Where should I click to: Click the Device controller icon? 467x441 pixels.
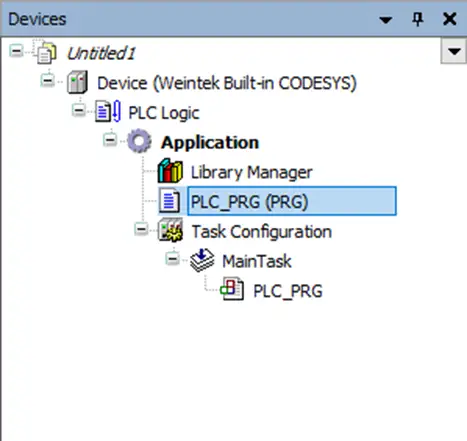coord(77,82)
